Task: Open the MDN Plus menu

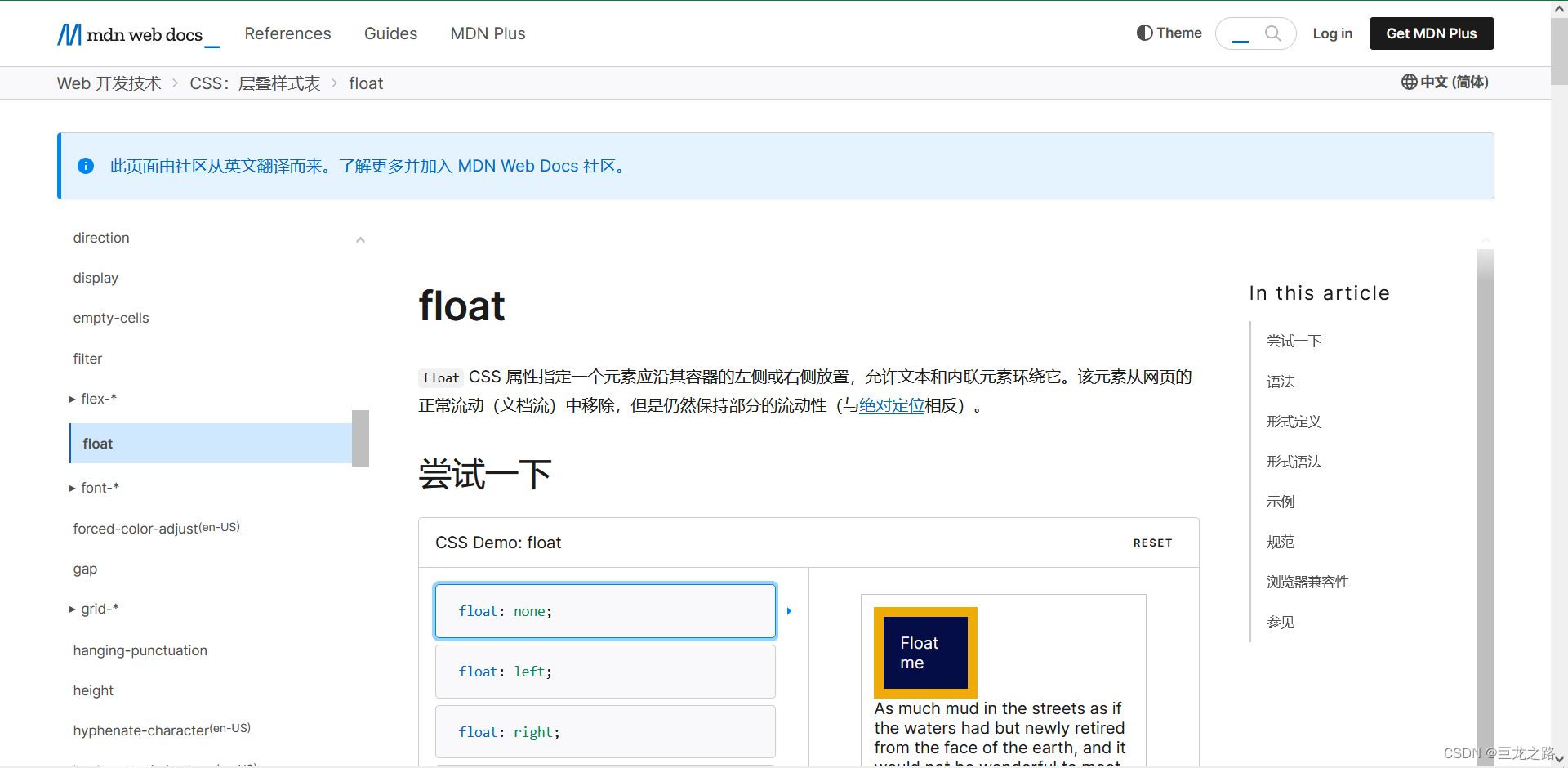Action: [x=488, y=33]
